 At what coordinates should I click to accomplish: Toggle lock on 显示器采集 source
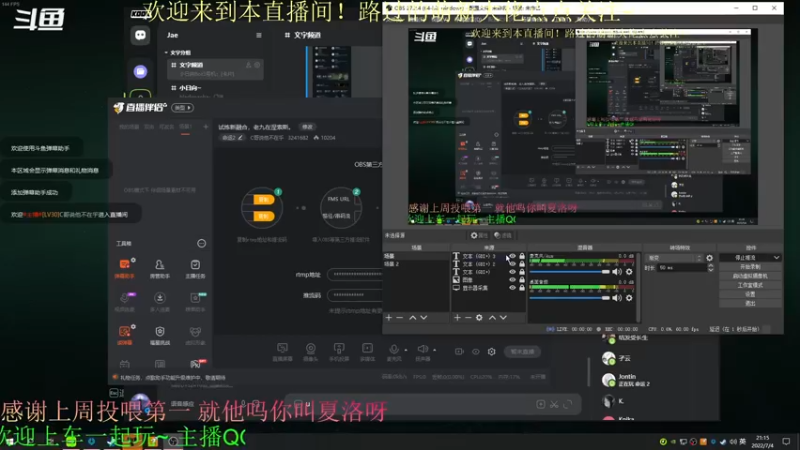pos(522,288)
